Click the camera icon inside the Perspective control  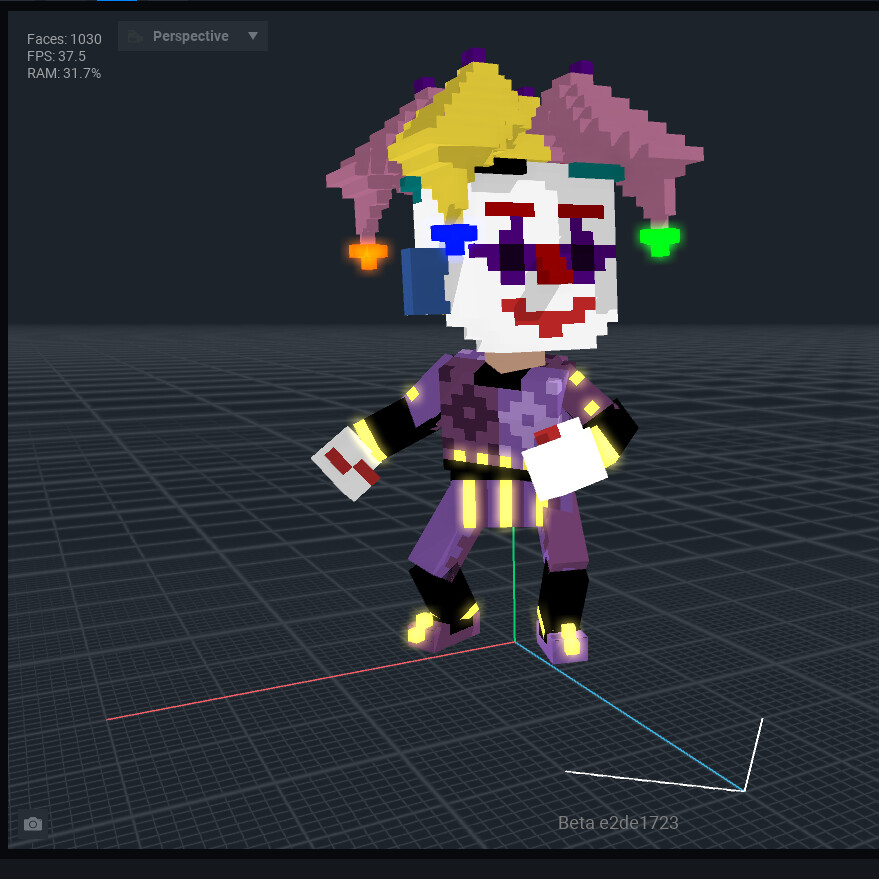pos(135,35)
